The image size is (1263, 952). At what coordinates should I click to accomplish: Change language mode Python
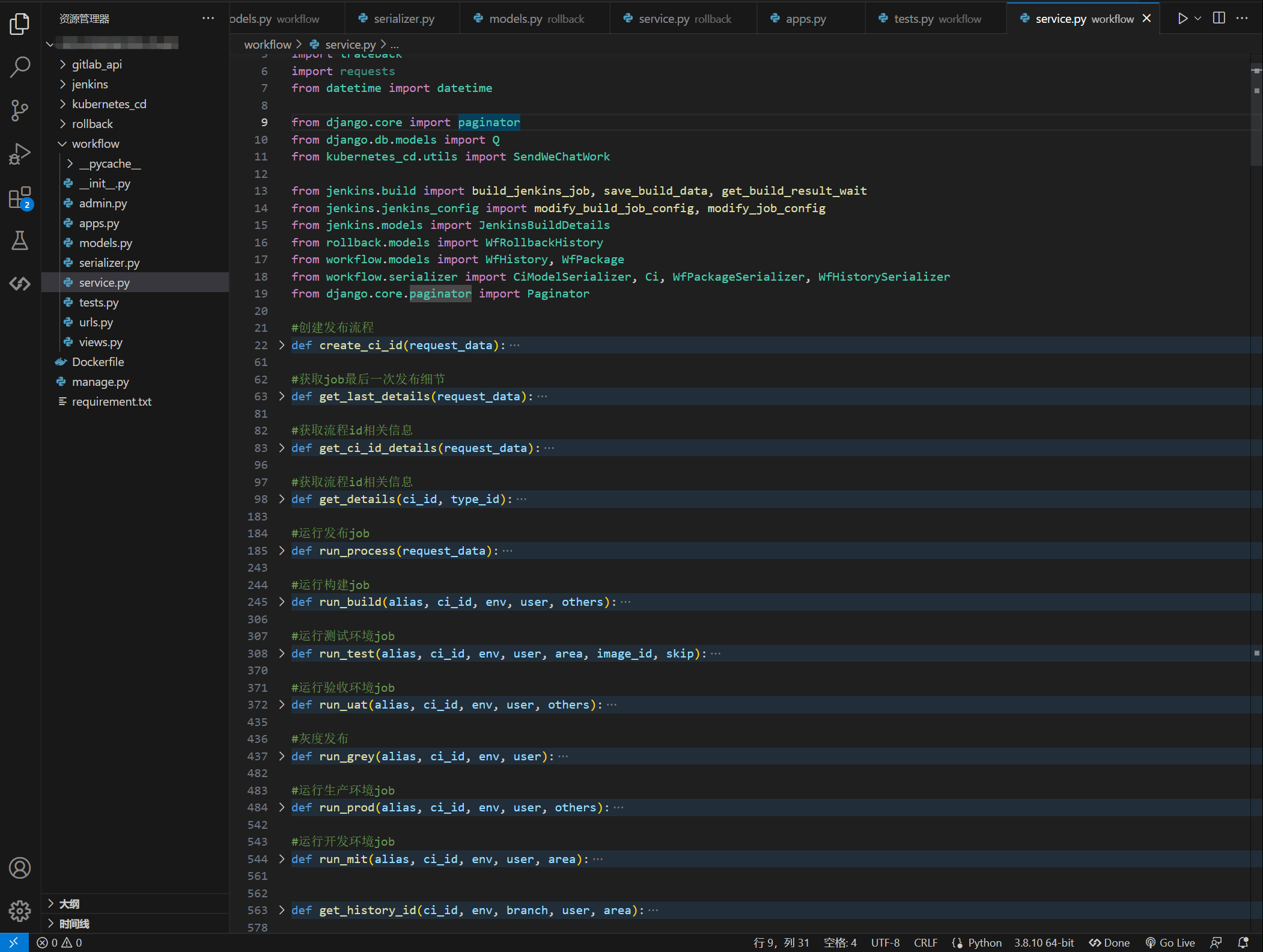pos(984,942)
